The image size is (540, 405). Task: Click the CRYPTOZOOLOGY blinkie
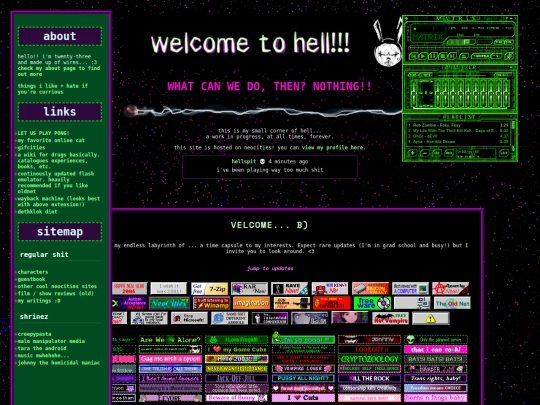coord(369,359)
